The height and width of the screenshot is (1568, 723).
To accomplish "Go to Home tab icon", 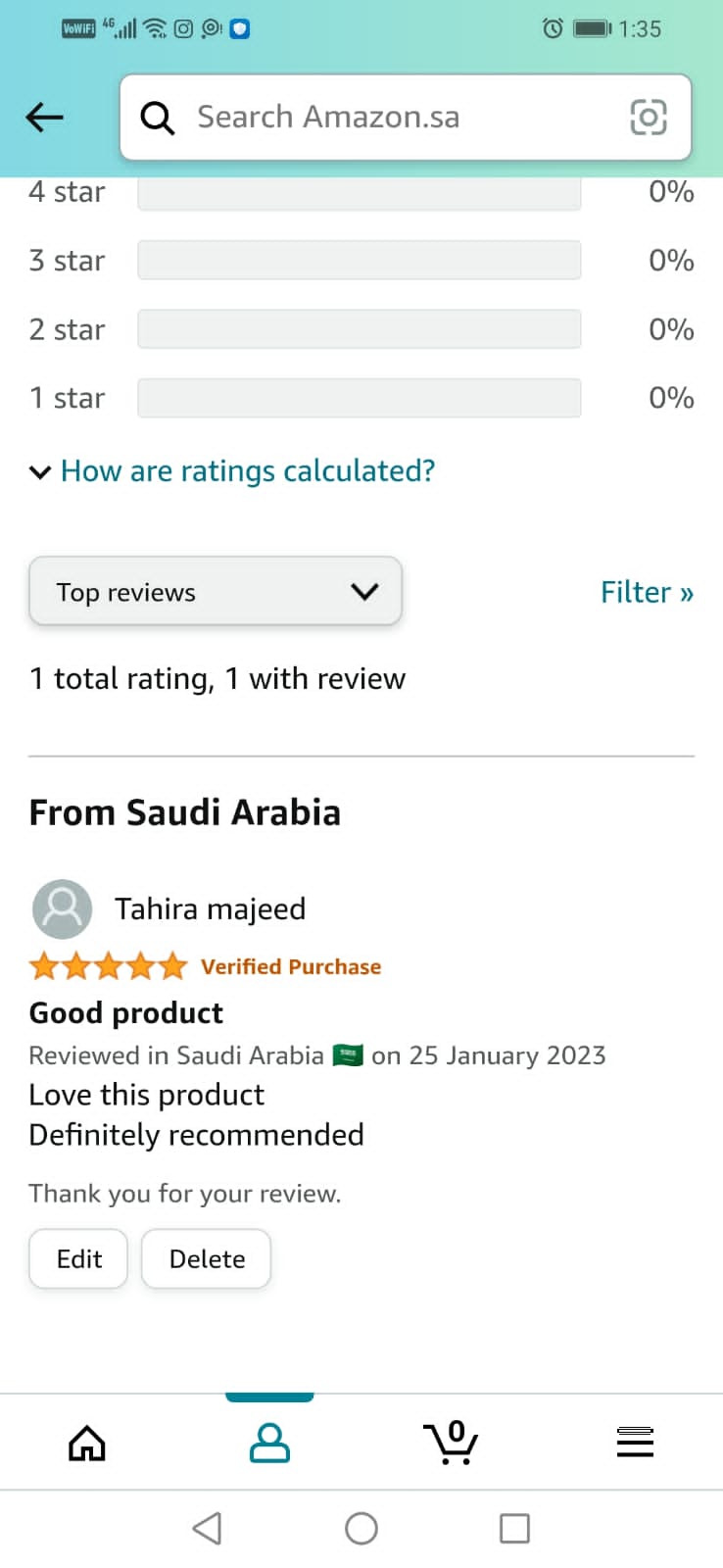I will pos(87,1443).
